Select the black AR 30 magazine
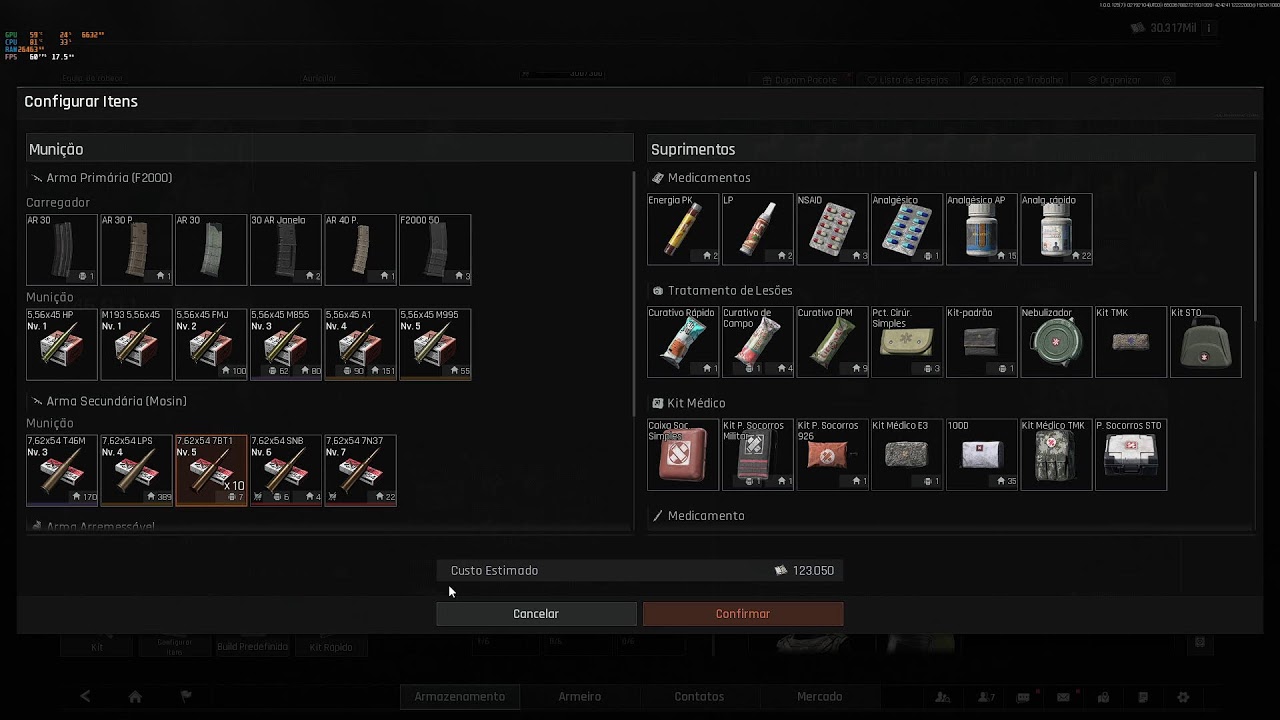 [62, 249]
